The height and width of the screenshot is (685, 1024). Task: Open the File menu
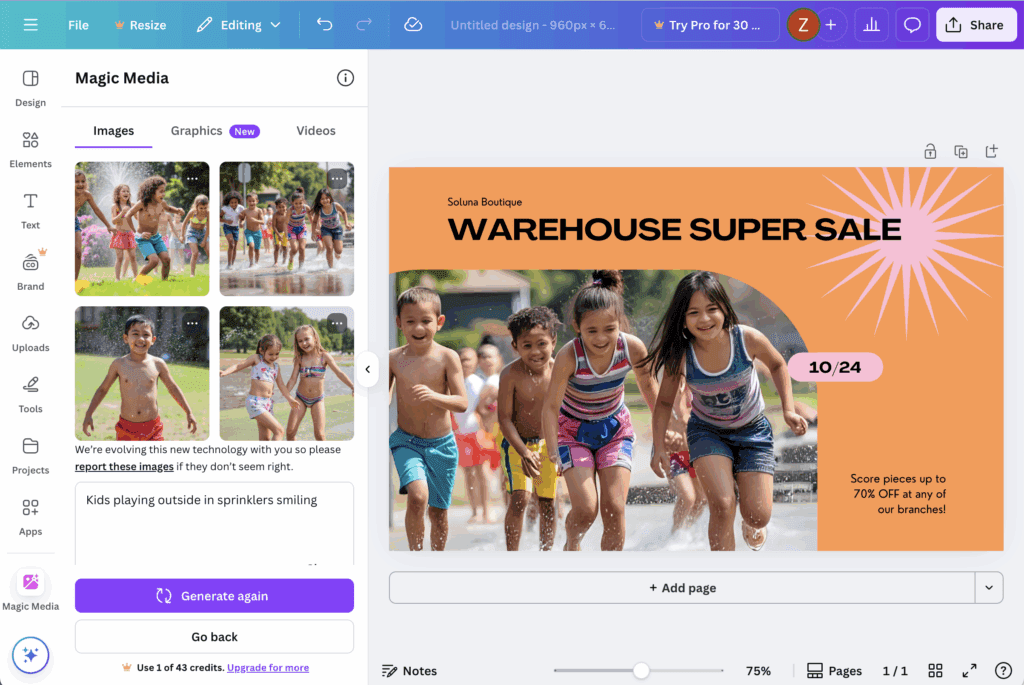(78, 25)
